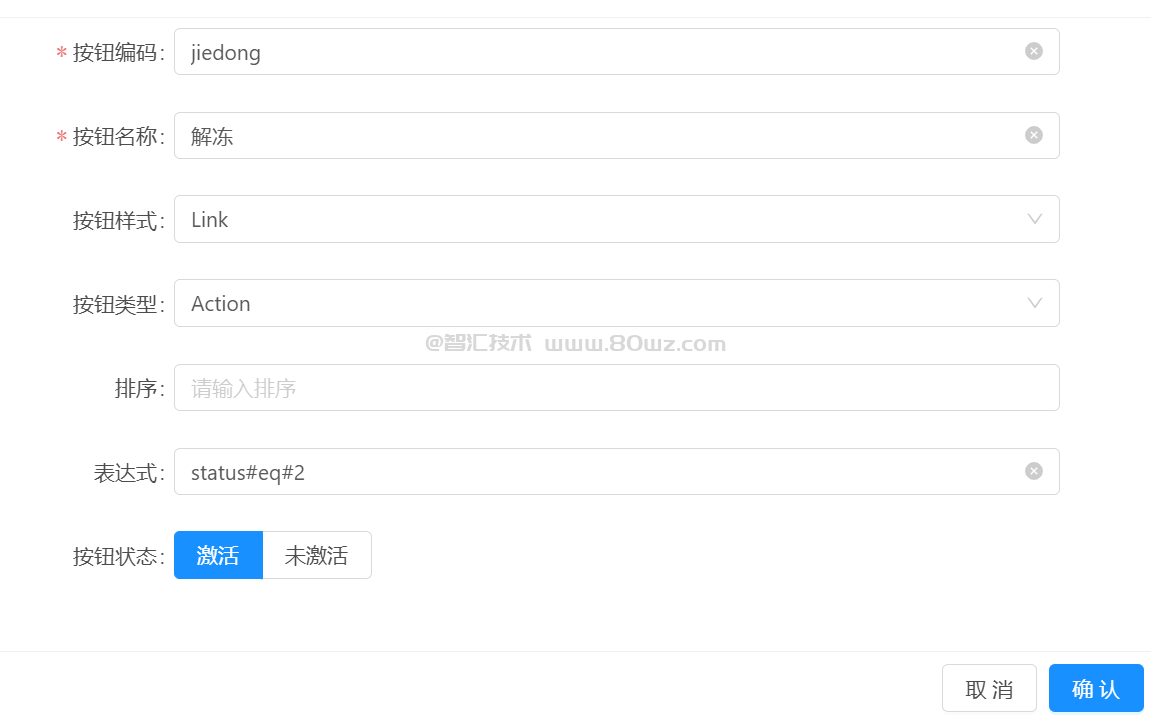Clear the 按钮编码 field with its x icon
Viewport: 1151px width, 720px height.
[x=1034, y=51]
